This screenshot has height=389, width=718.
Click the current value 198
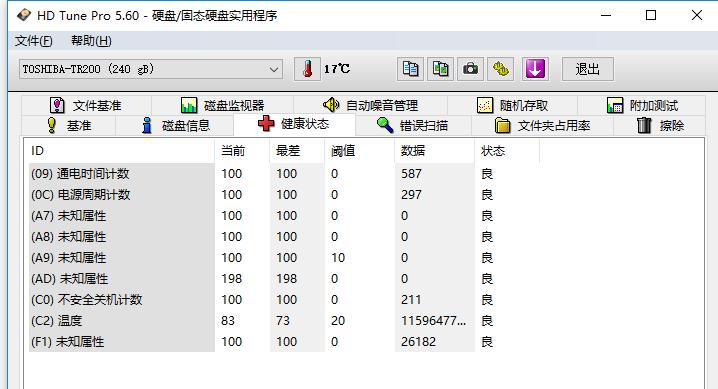(232, 279)
